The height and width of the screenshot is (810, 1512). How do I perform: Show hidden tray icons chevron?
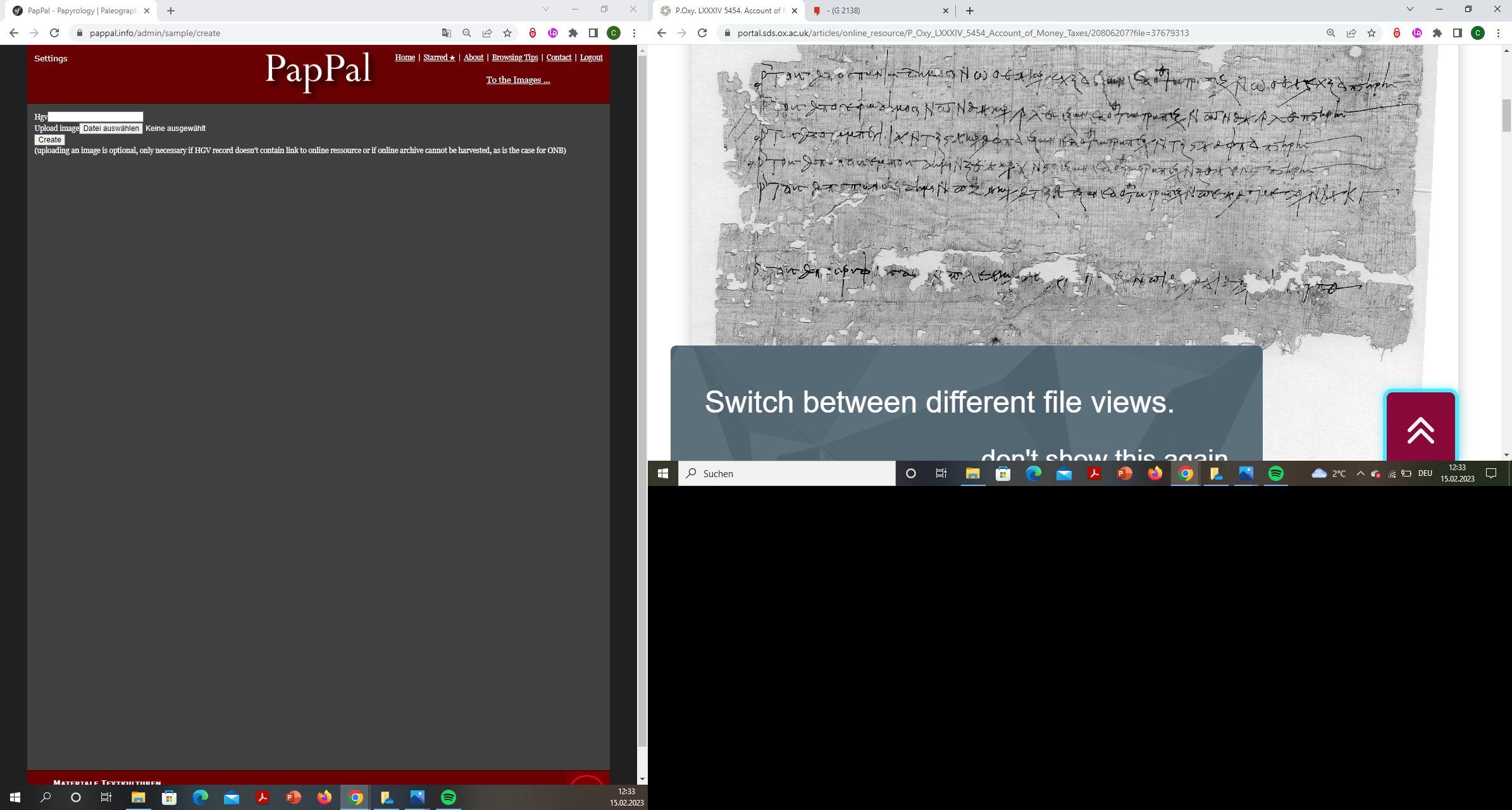pos(1360,473)
